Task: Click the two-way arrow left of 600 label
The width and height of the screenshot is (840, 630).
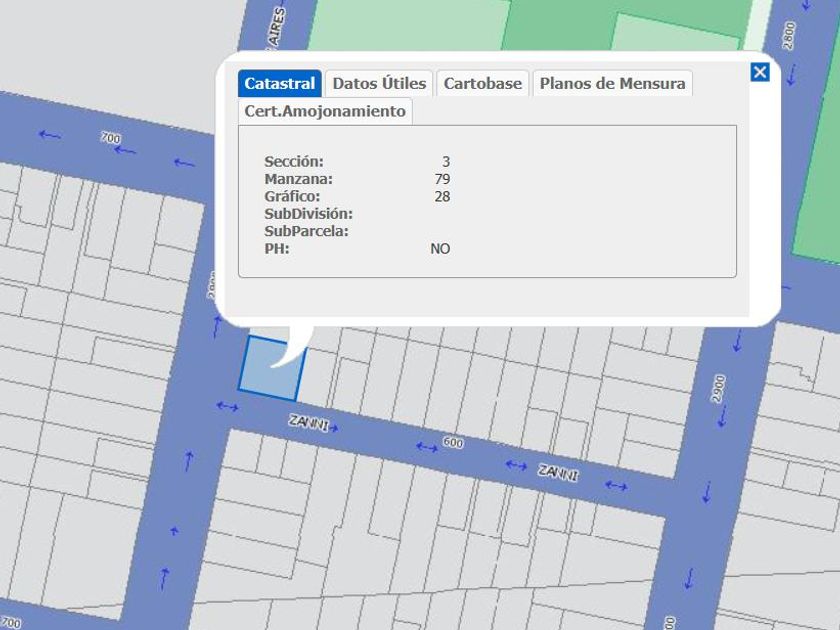Action: click(427, 447)
